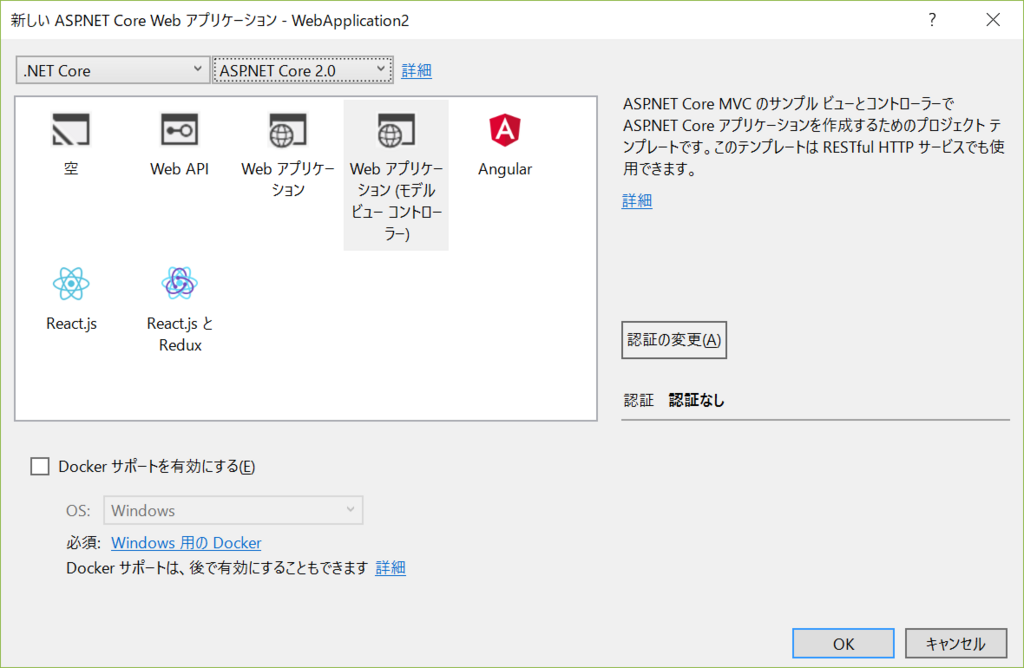Click the OS: label text
The image size is (1024, 668).
tap(78, 511)
